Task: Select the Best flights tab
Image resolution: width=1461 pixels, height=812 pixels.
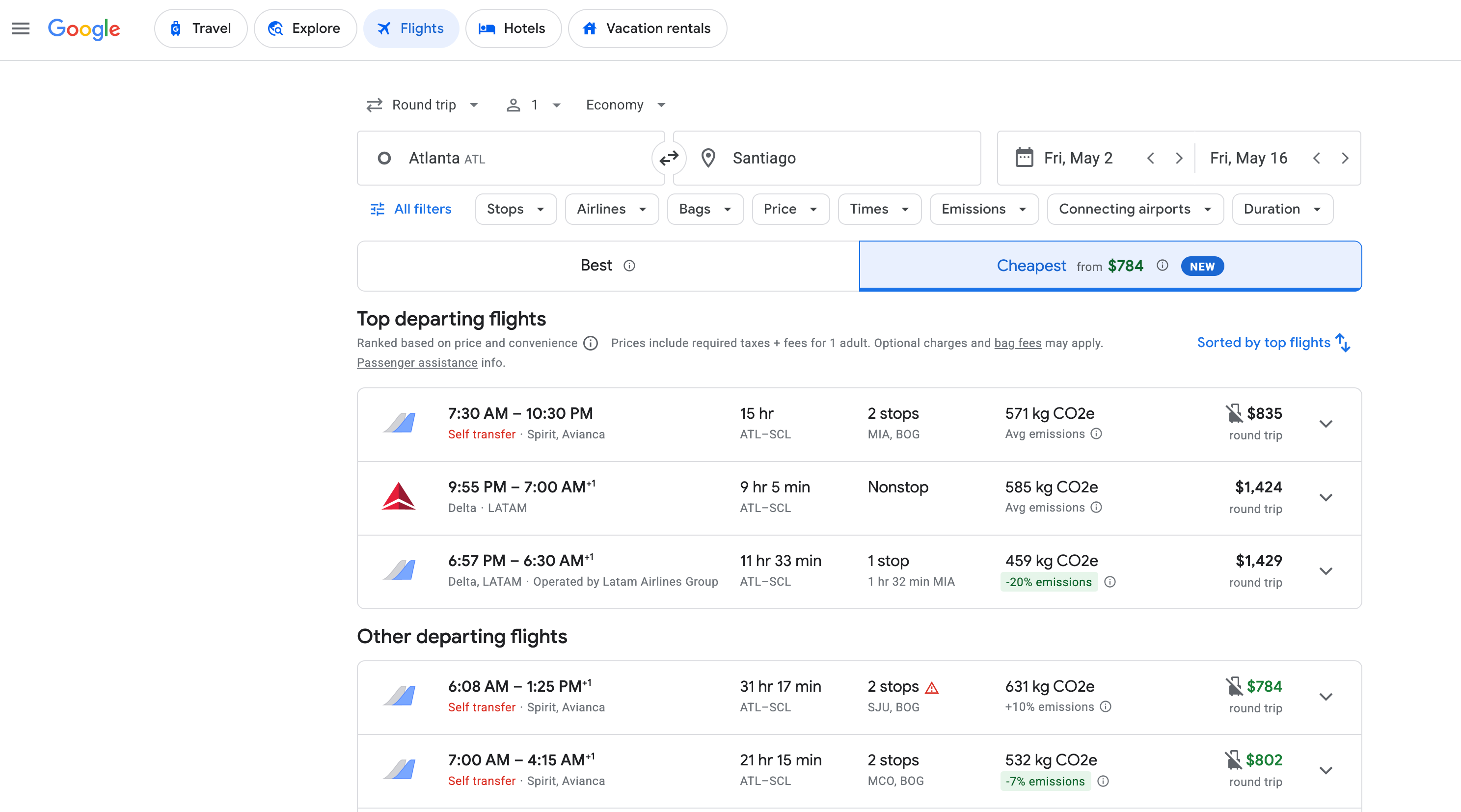Action: 608,266
